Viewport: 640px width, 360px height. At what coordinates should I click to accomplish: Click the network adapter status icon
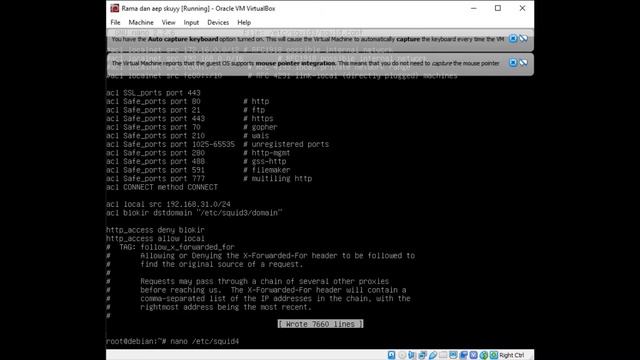point(422,355)
